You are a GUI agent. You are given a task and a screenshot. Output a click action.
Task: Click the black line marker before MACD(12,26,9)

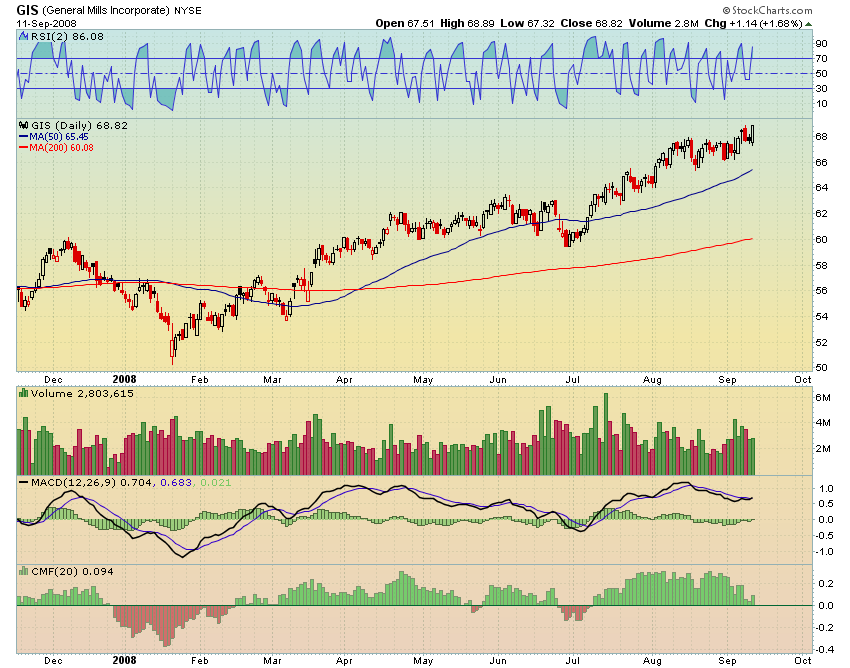pyautogui.click(x=23, y=483)
